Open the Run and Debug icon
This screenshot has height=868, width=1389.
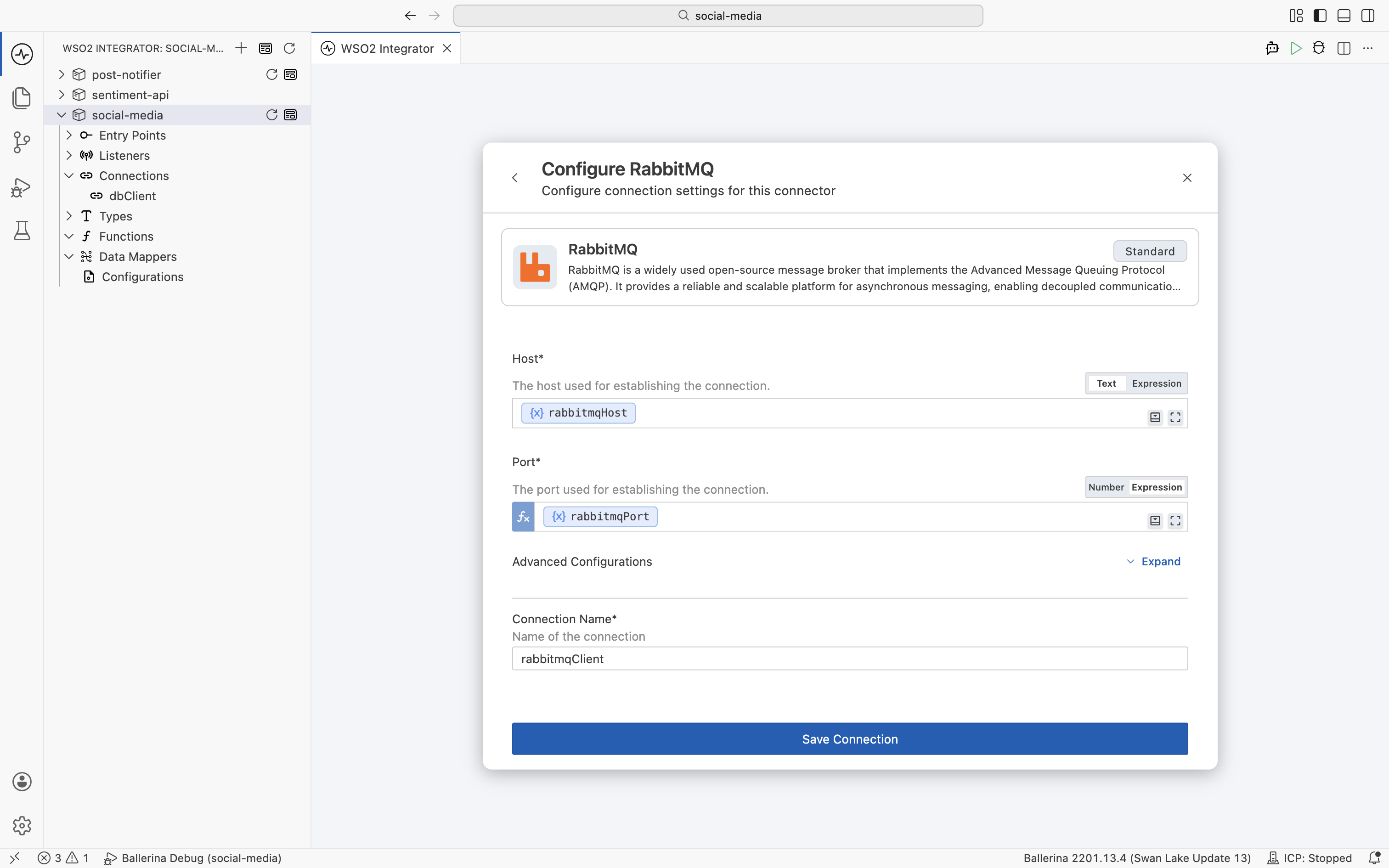click(22, 187)
